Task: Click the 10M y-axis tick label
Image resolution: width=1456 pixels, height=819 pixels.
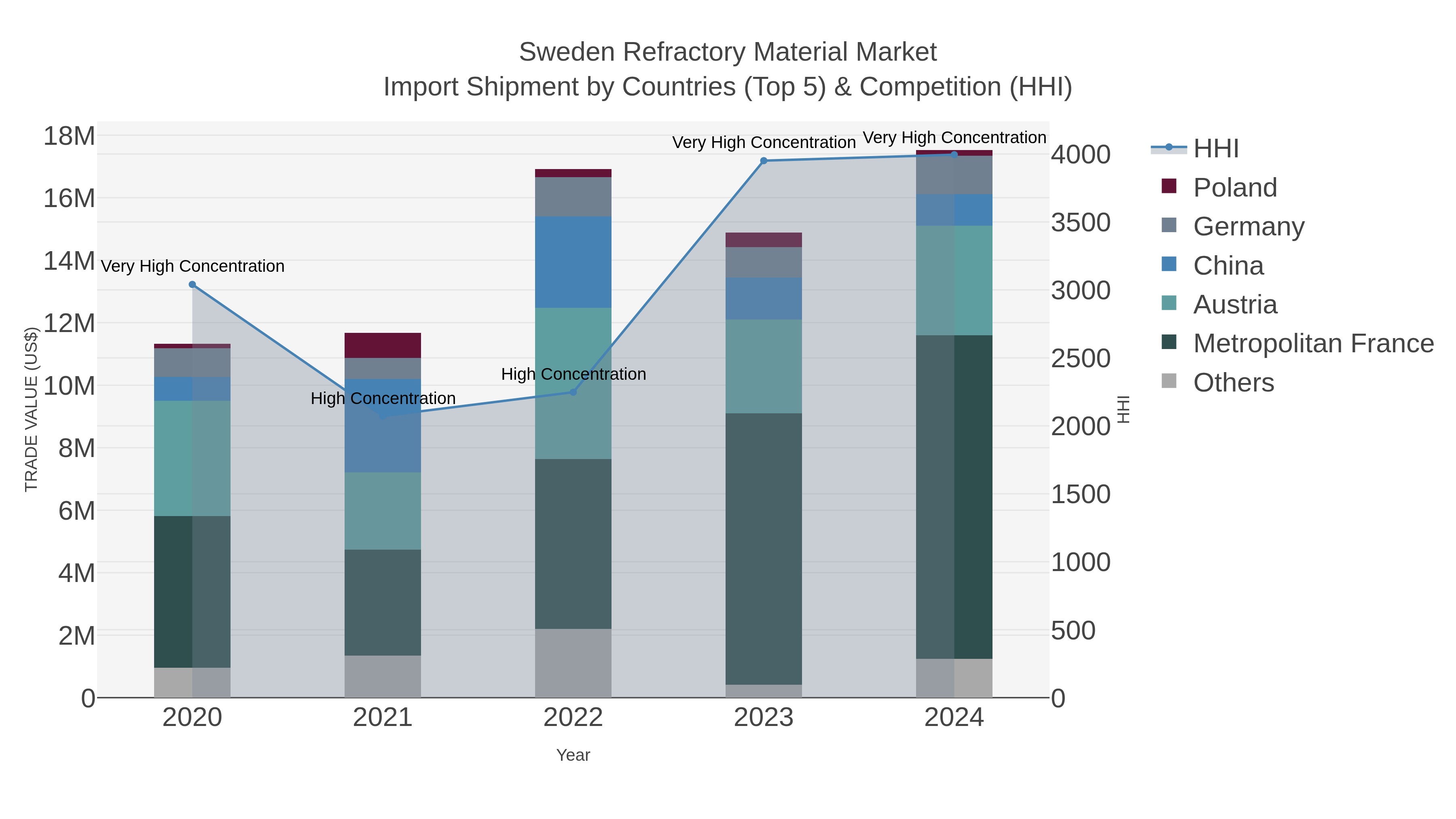Action: [69, 386]
